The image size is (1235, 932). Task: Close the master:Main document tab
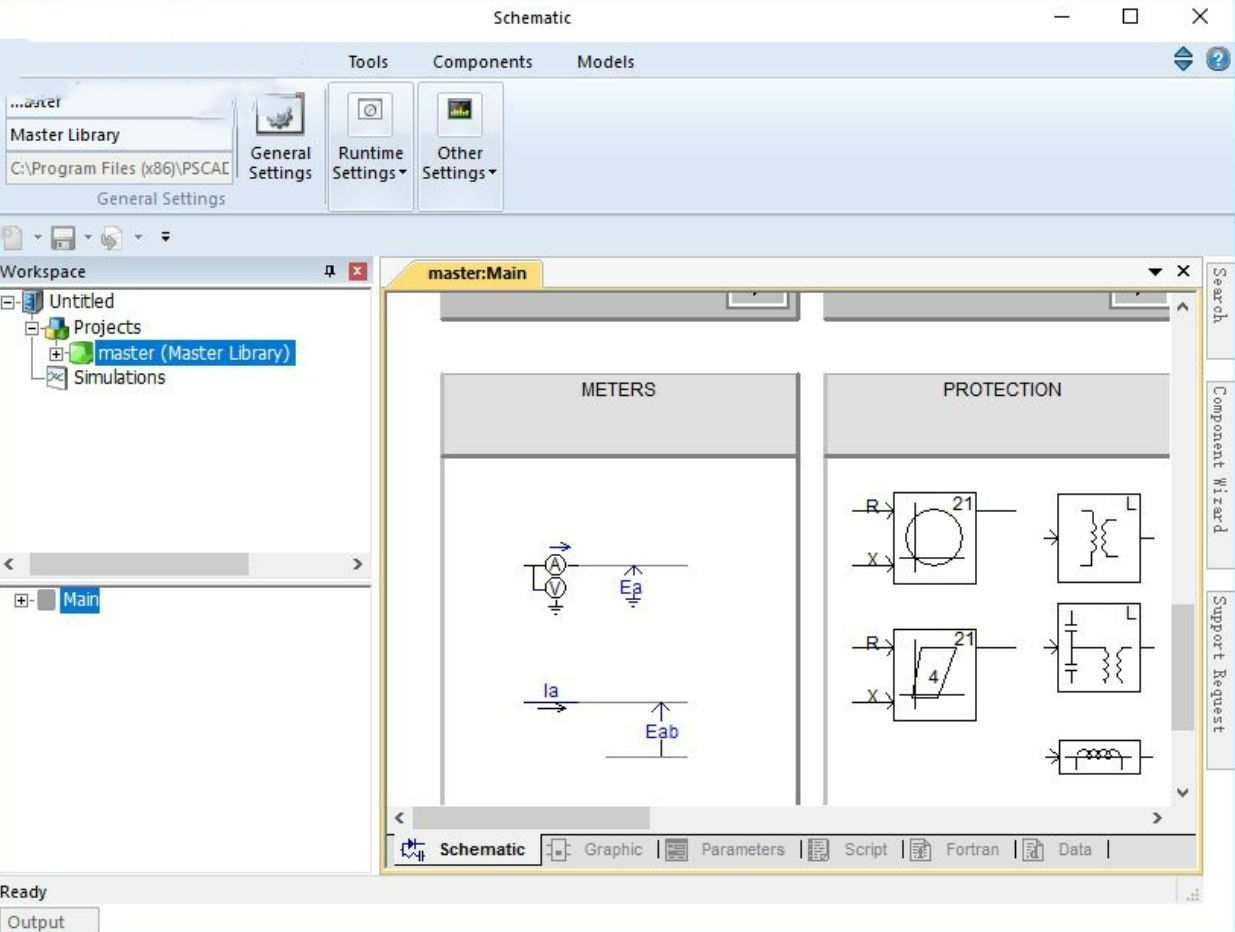(x=1183, y=271)
